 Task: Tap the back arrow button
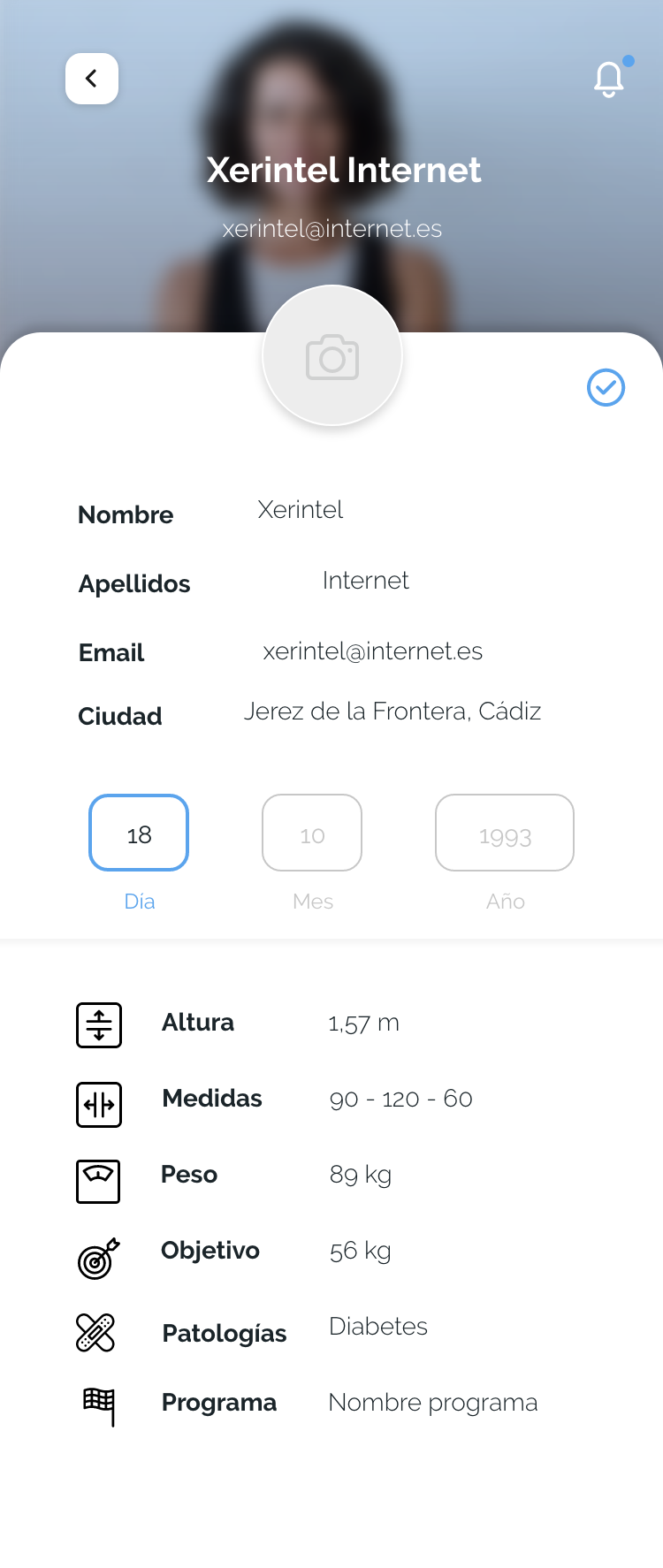tap(92, 79)
